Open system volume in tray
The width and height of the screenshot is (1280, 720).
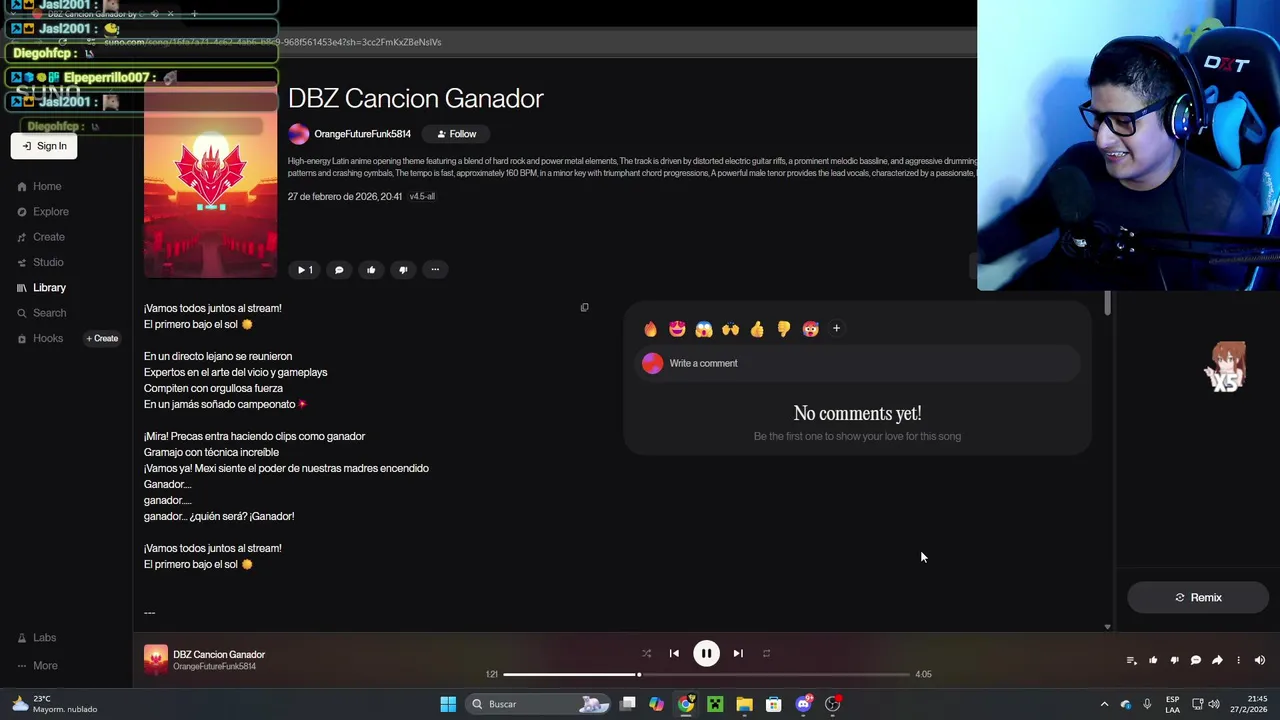[x=1214, y=704]
